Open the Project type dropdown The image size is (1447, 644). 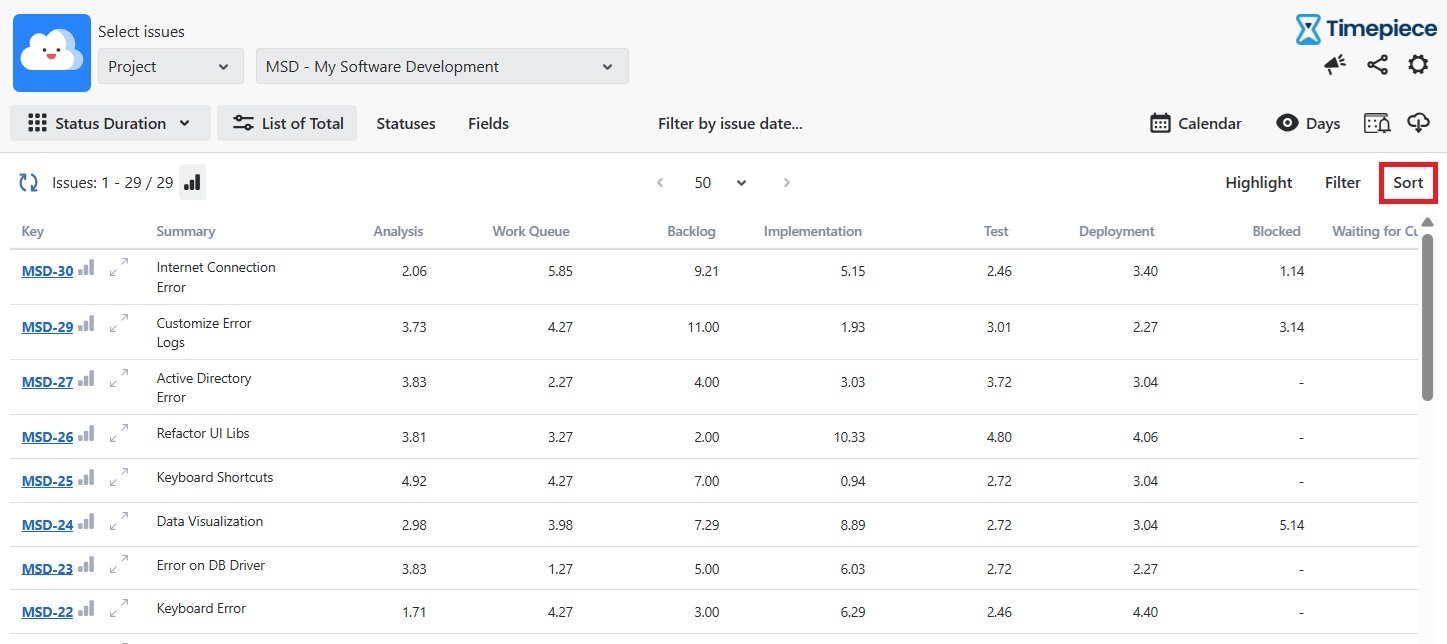[171, 67]
